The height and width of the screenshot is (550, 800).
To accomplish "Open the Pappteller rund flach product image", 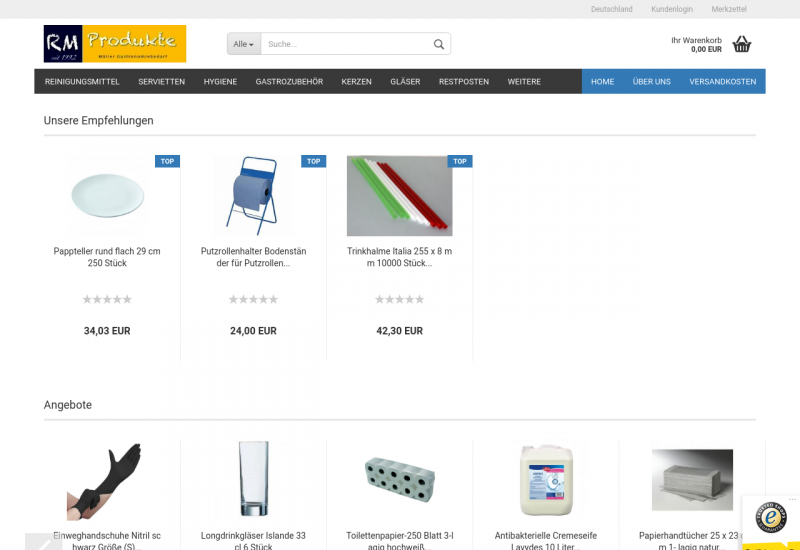I will coord(107,196).
